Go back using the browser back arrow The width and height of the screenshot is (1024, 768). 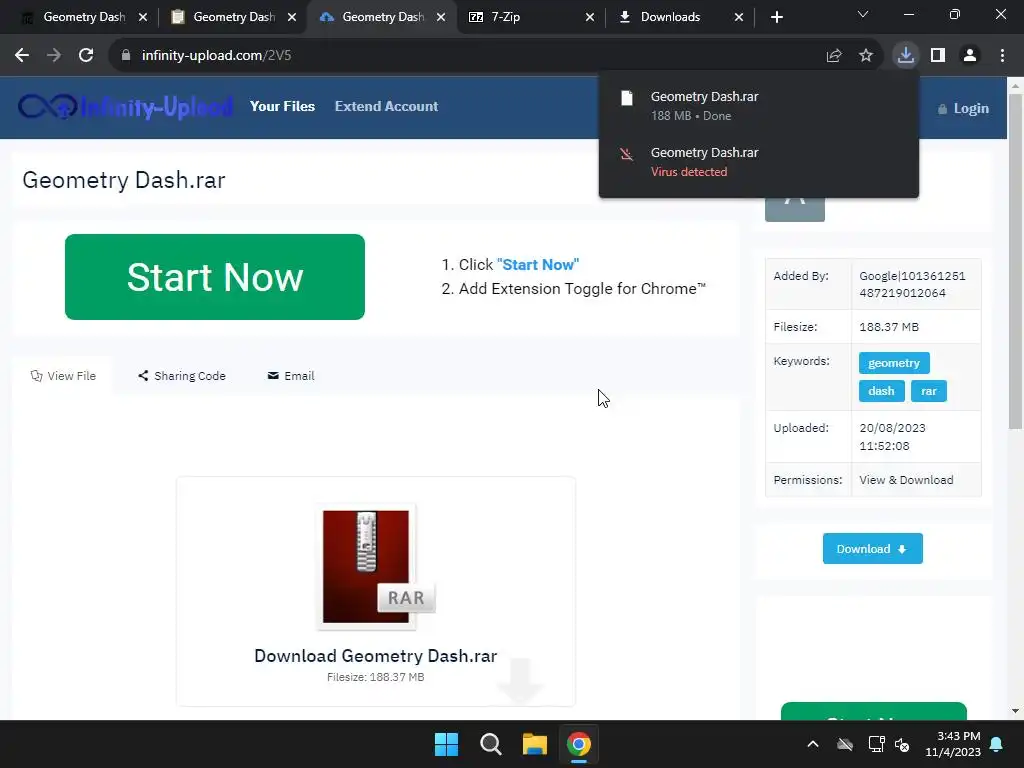pos(22,56)
